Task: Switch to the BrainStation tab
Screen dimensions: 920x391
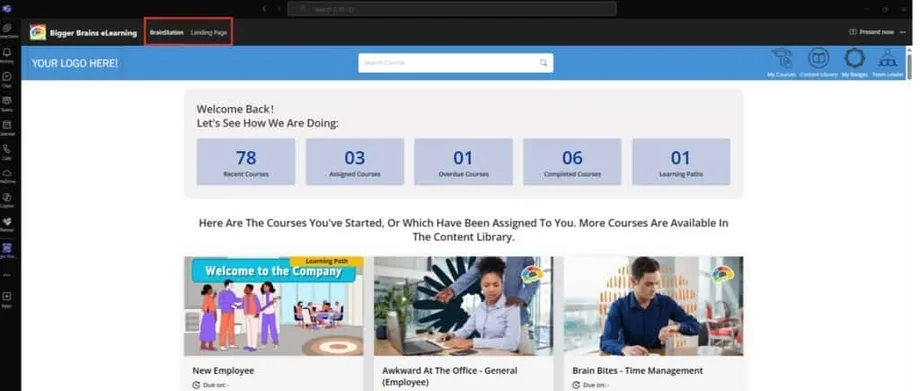Action: (x=167, y=32)
